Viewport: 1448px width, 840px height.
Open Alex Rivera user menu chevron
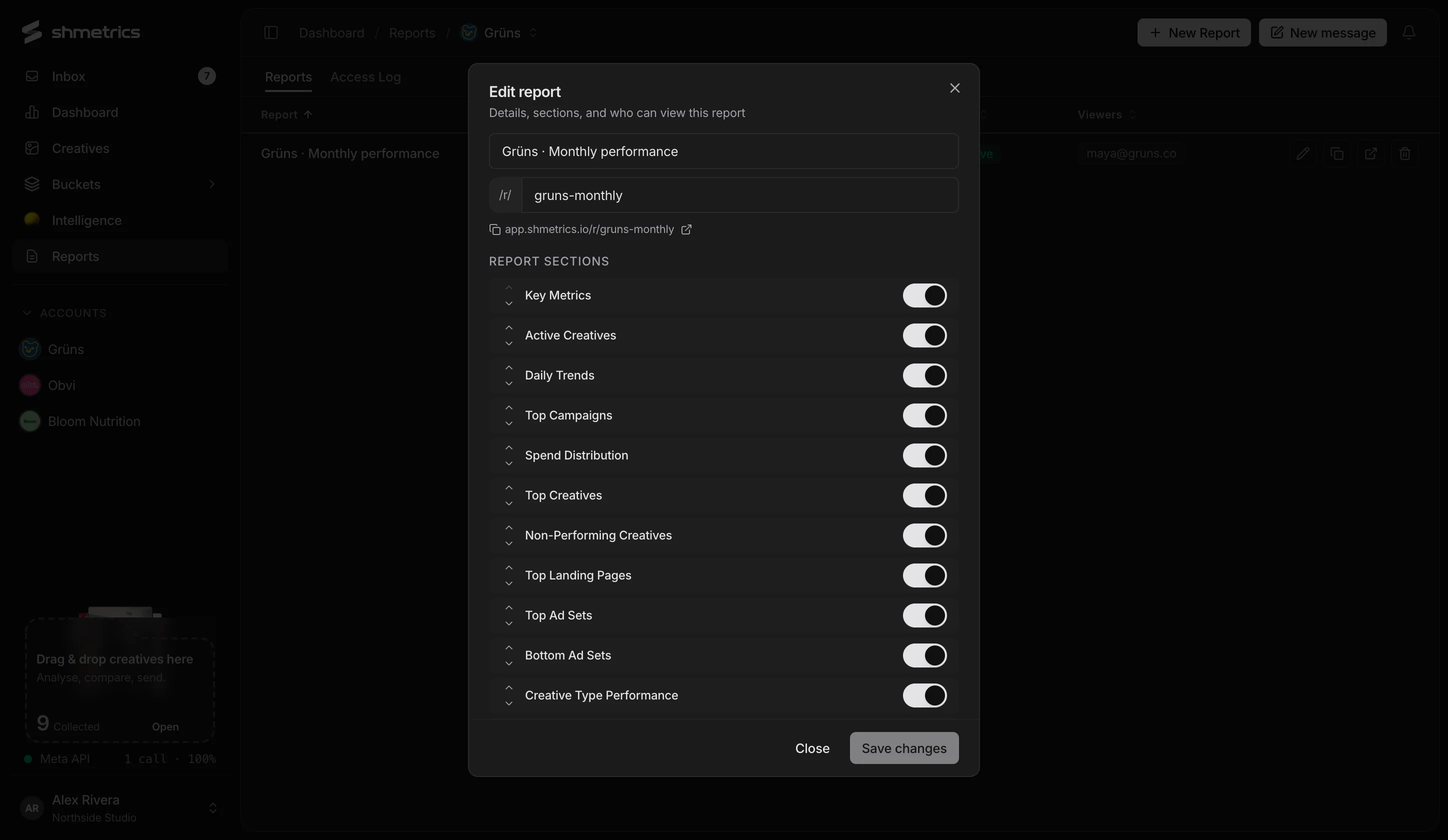click(x=212, y=808)
